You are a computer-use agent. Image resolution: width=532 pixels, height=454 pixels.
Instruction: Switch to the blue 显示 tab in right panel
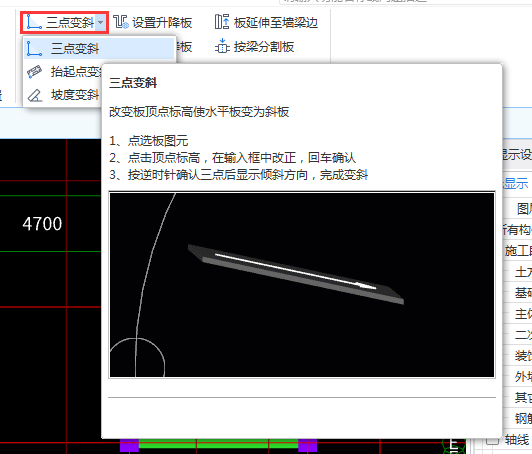[x=516, y=184]
